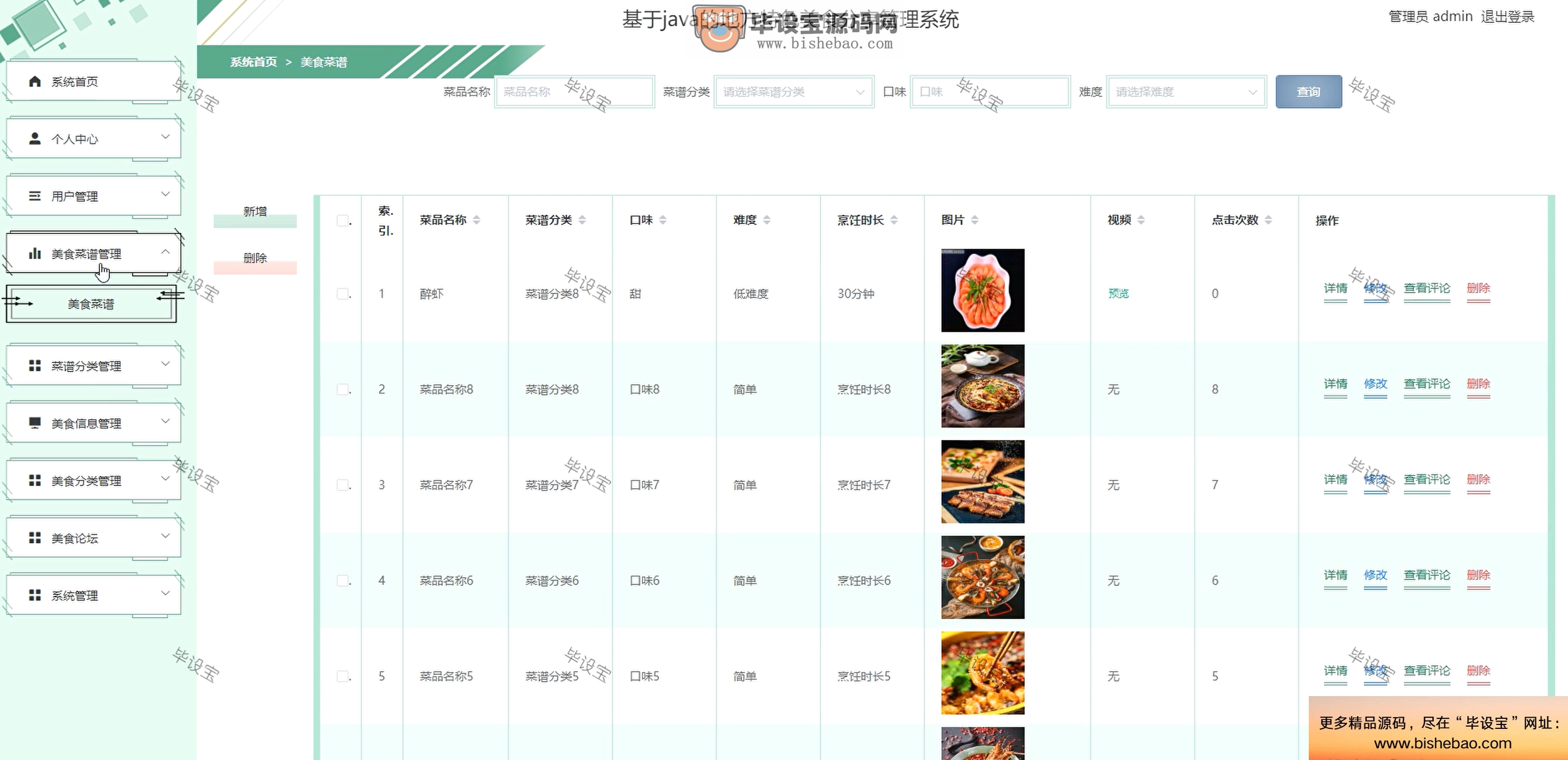Check the row 1 醉虾 checkbox
This screenshot has width=1568, height=760.
click(343, 294)
